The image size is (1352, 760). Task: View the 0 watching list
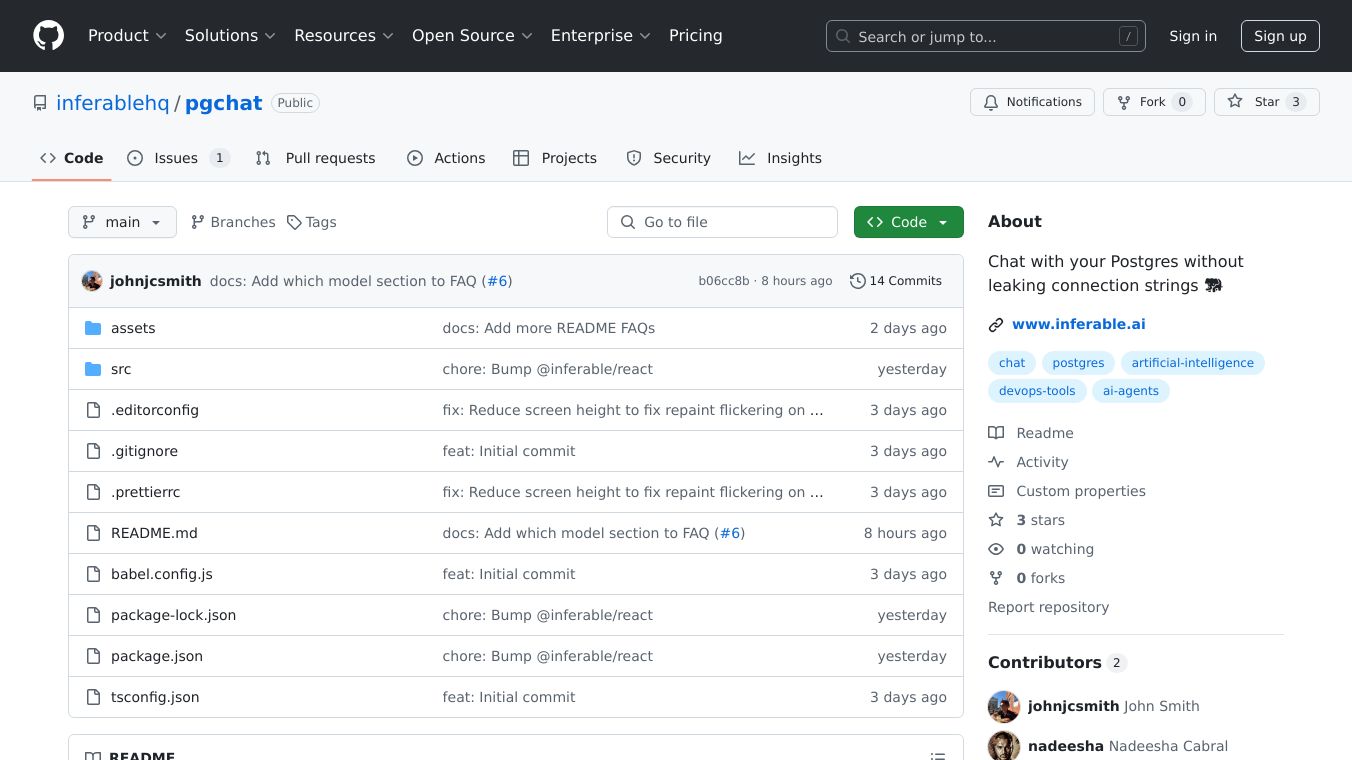pos(1041,549)
